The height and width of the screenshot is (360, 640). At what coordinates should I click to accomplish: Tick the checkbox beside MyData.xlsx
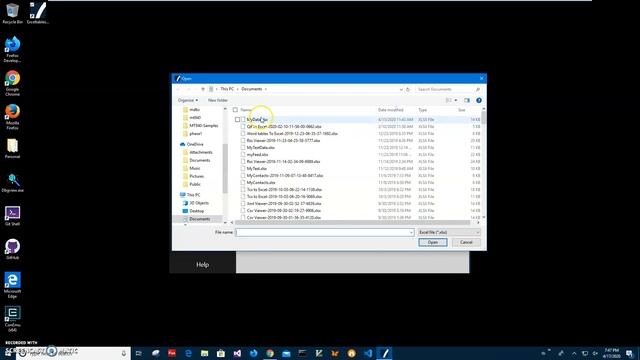point(238,120)
